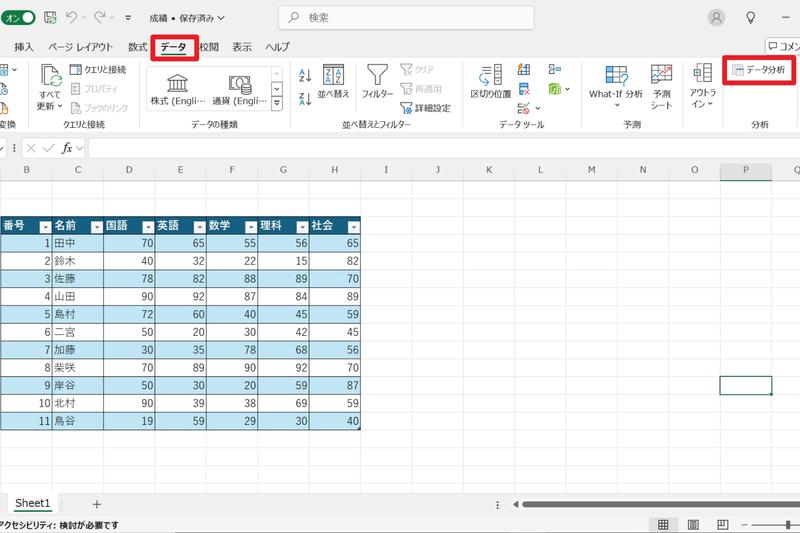
Task: Open the 英語 column filter dropdown
Action: [x=199, y=227]
